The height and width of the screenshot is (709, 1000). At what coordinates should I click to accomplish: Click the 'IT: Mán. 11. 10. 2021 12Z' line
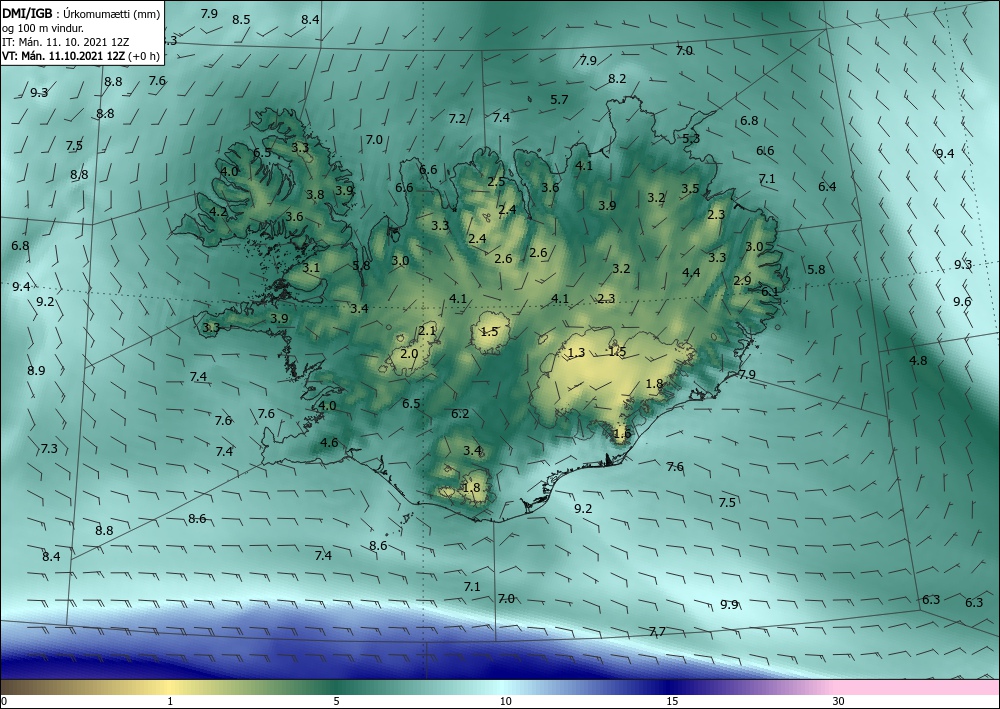point(66,42)
